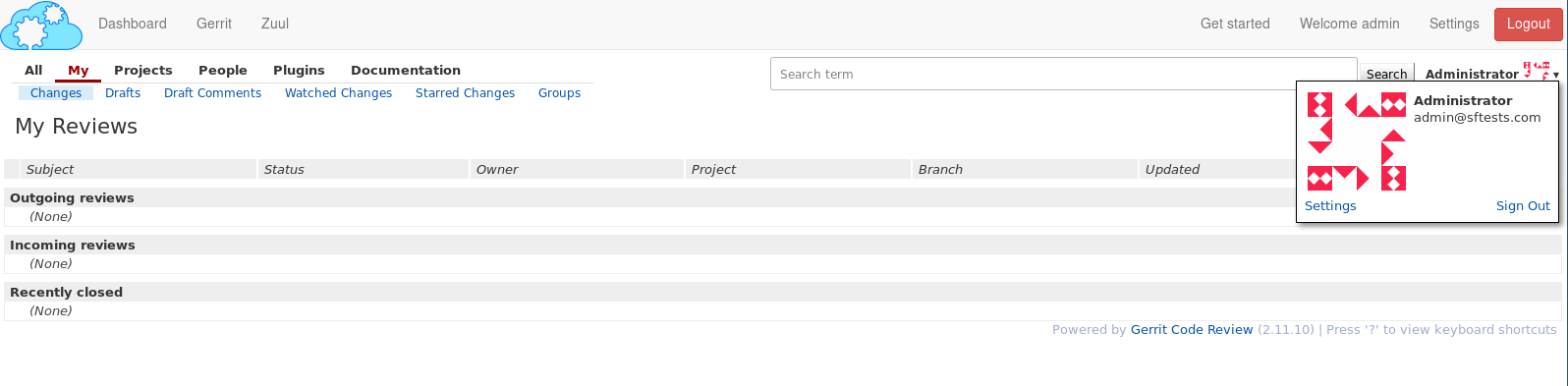
Task: Click the large identicon avatar in popup
Action: [1357, 141]
